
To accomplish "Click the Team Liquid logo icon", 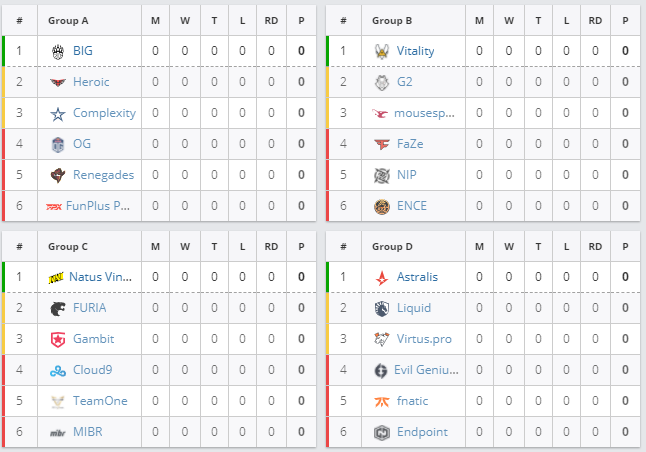I will 382,309.
